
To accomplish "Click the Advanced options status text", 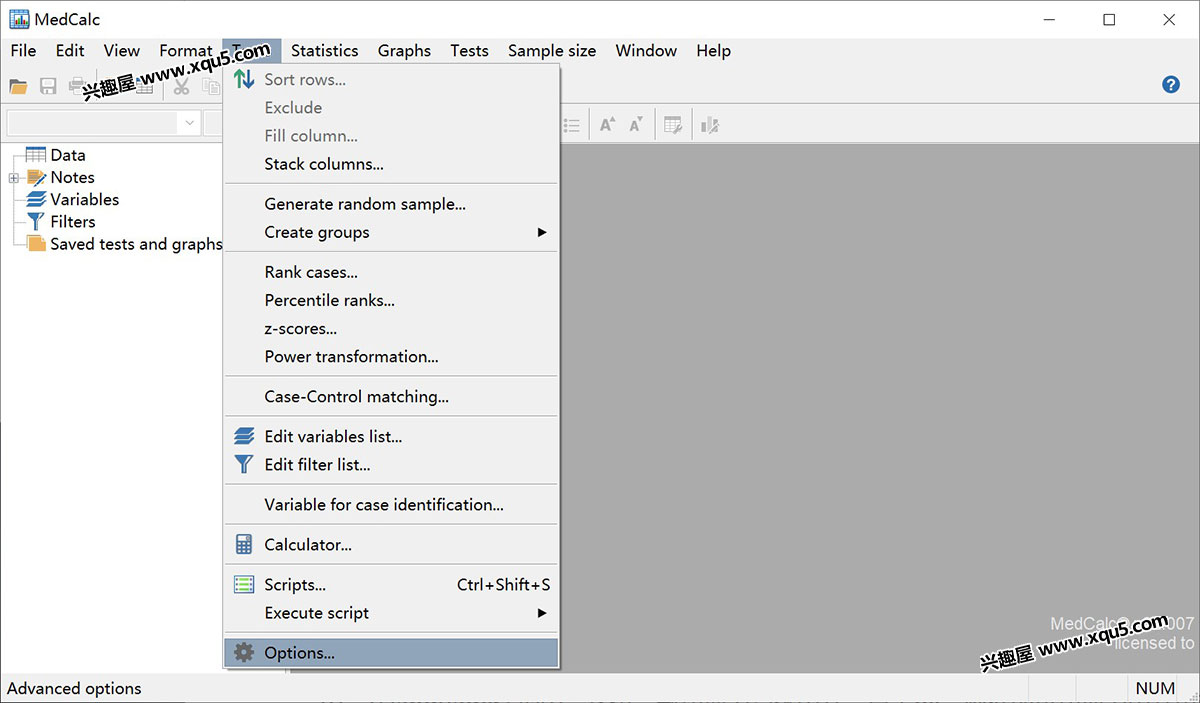I will [x=74, y=688].
